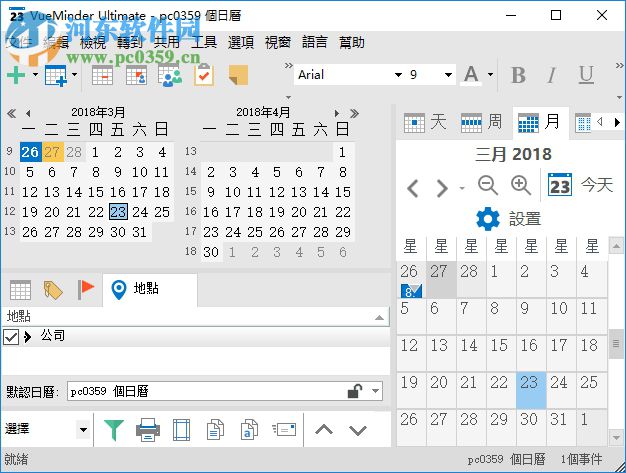Screen dimensions: 626x473
Task: Jump forward with double right arrow in navigator
Action: coord(354,113)
